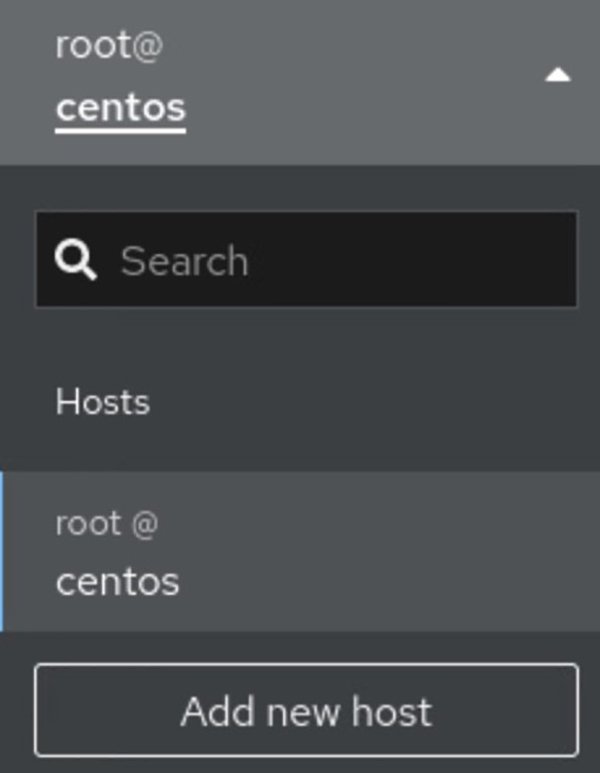
Task: Select the root @ centos host entry
Action: pyautogui.click(x=300, y=552)
